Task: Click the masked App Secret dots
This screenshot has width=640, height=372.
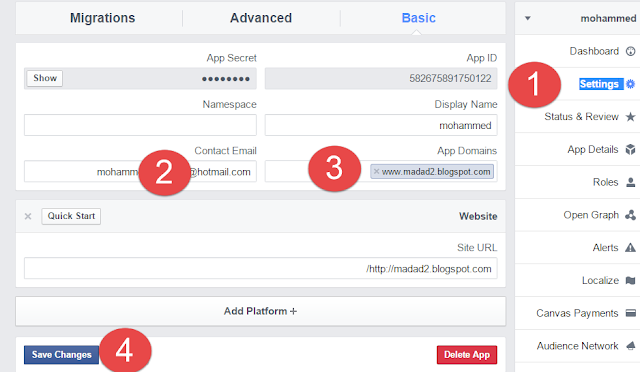Action: coord(226,79)
